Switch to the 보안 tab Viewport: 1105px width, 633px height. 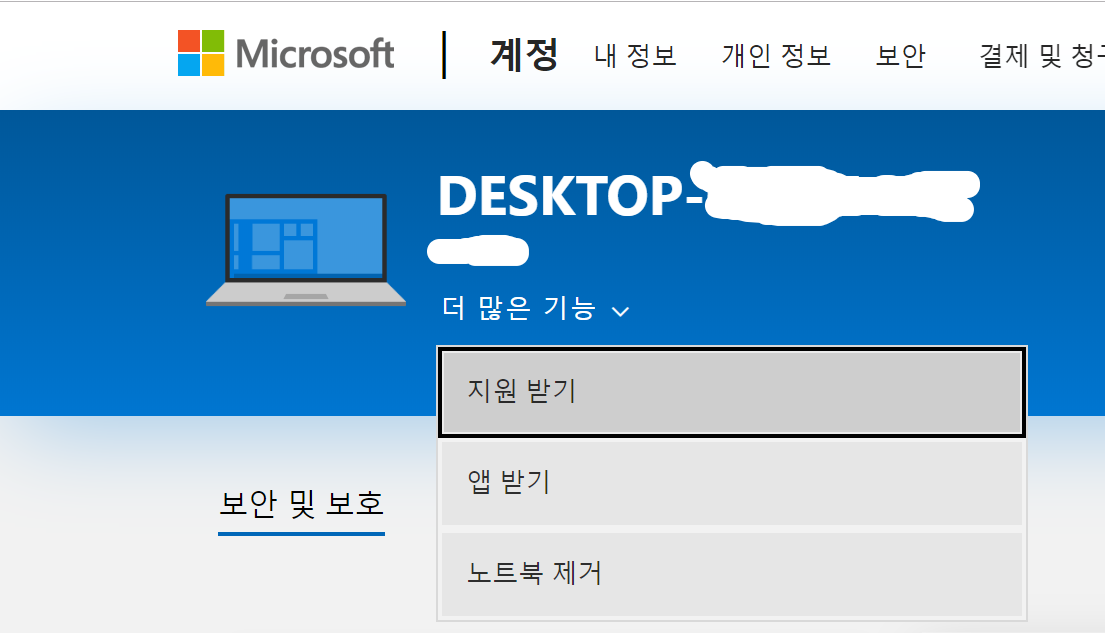click(900, 56)
